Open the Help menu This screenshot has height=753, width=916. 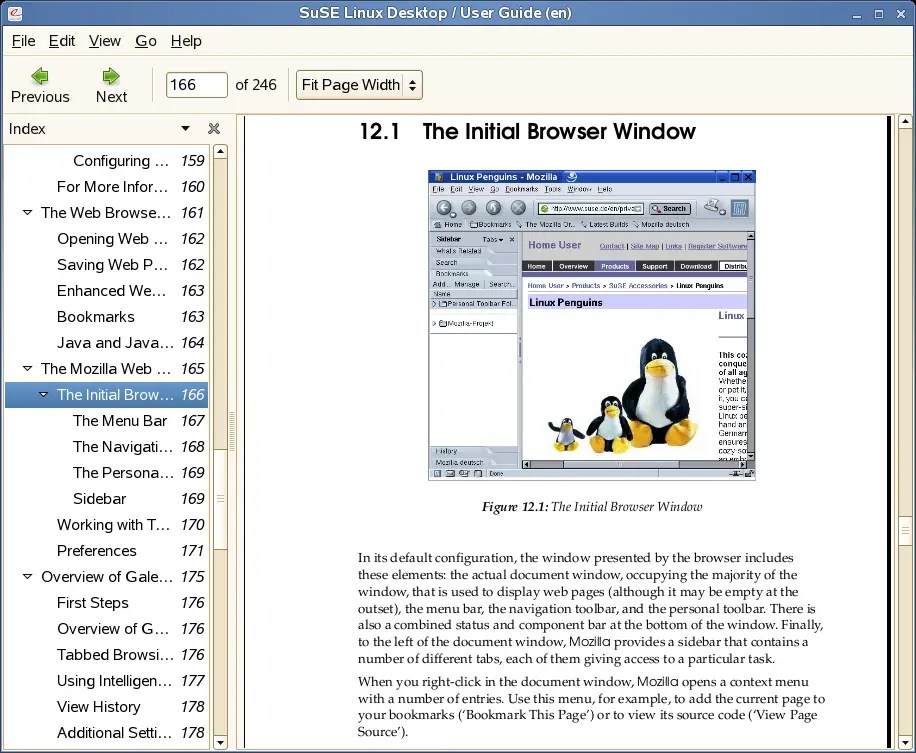point(186,41)
